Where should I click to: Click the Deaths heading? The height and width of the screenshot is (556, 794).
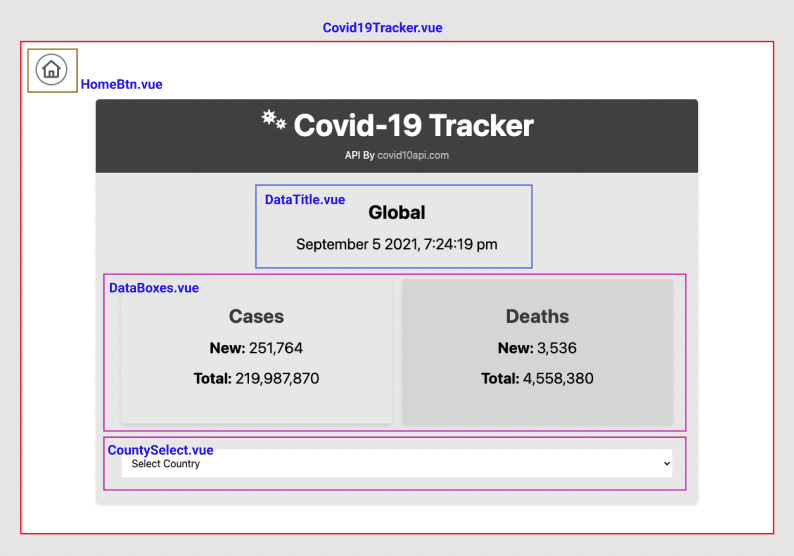coord(537,316)
